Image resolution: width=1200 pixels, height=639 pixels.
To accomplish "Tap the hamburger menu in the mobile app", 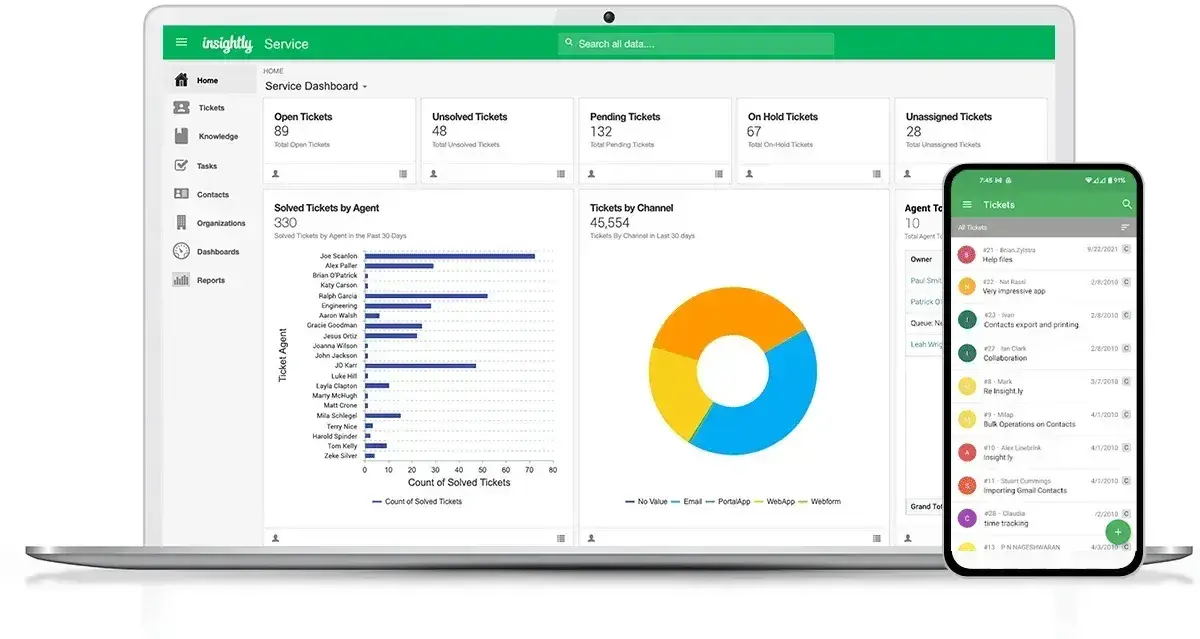I will (x=968, y=203).
